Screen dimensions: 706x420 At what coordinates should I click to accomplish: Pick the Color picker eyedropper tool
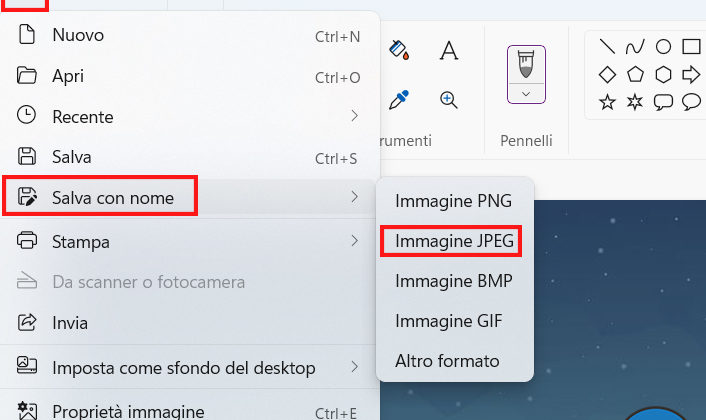point(399,100)
